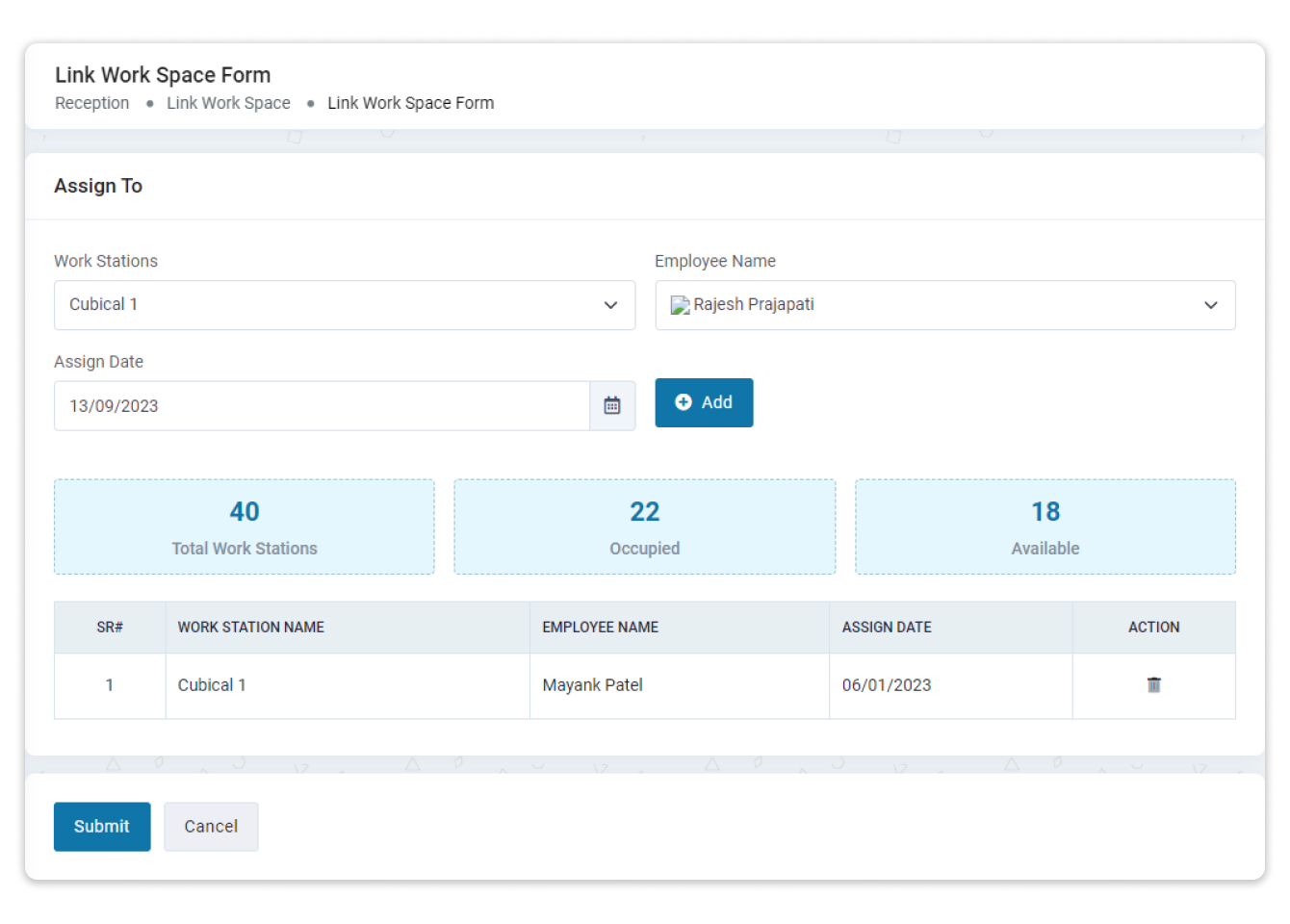
Task: Click the Employee Name column header
Action: [600, 628]
